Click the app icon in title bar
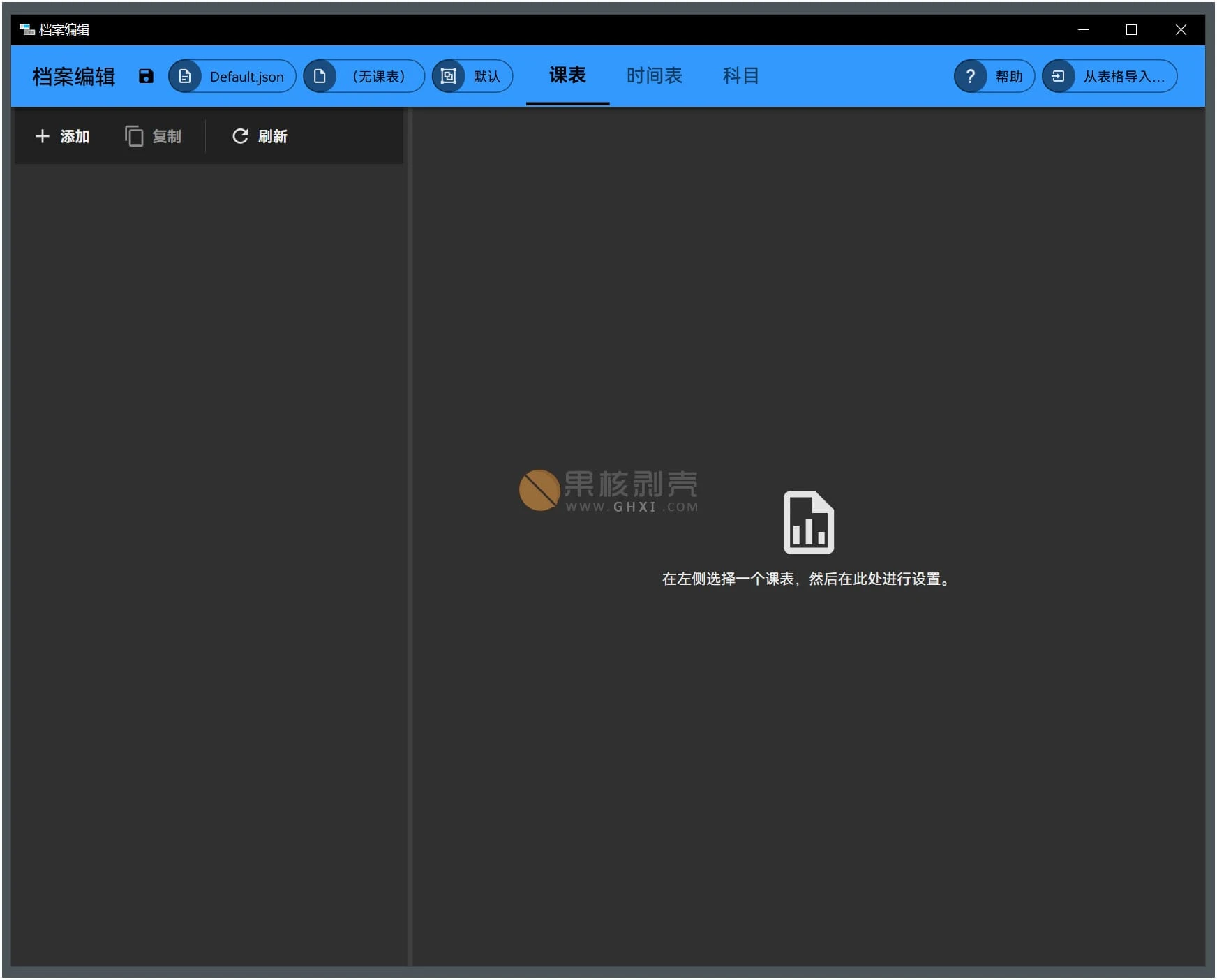This screenshot has width=1217, height=980. tap(27, 29)
